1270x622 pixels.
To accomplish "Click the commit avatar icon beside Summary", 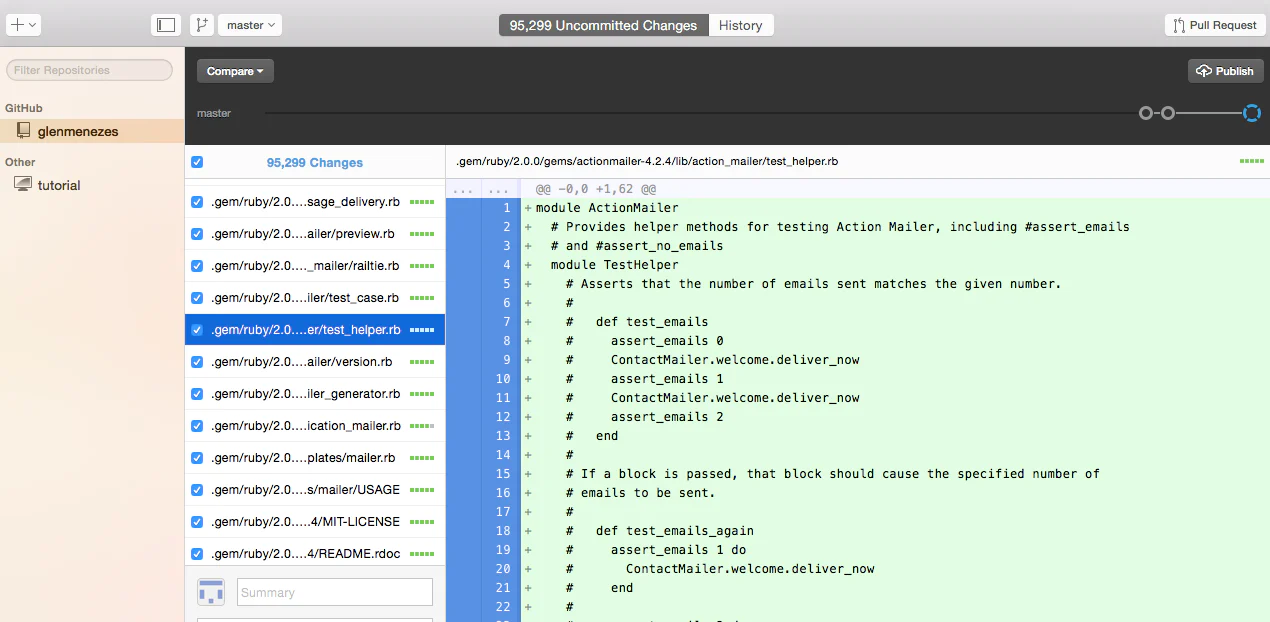I will coord(210,592).
